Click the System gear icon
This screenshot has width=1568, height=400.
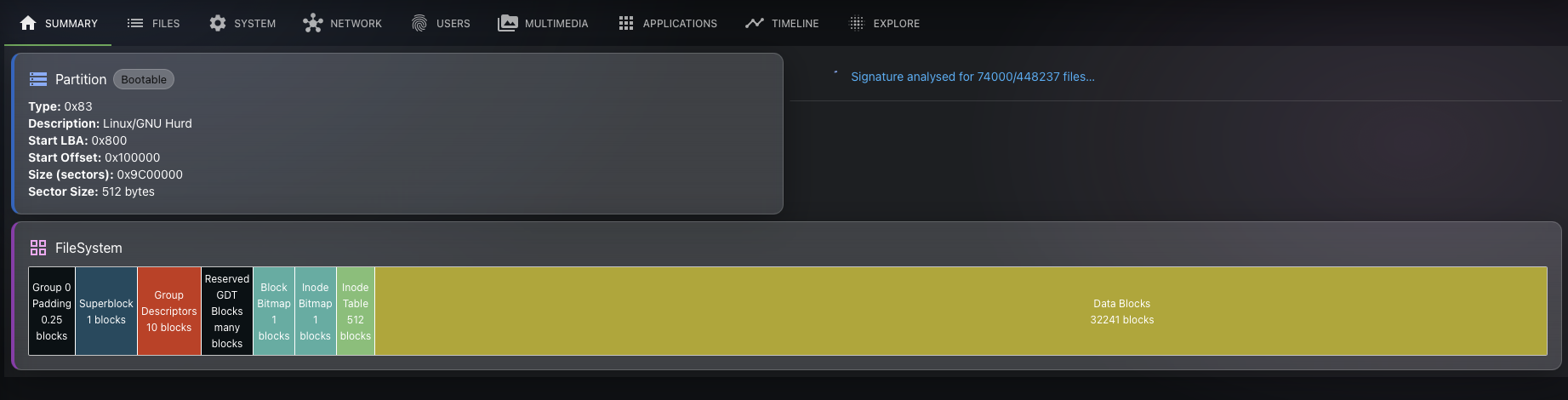point(218,23)
